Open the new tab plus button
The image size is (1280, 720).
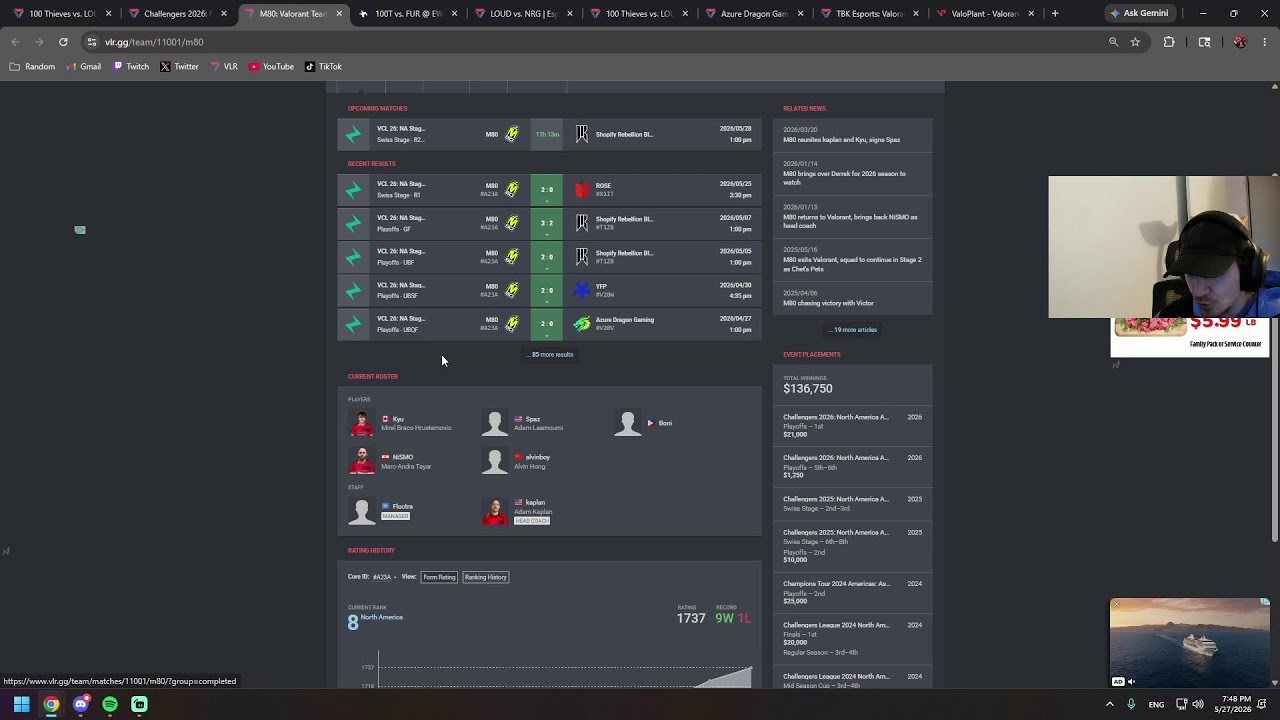[x=1054, y=14]
